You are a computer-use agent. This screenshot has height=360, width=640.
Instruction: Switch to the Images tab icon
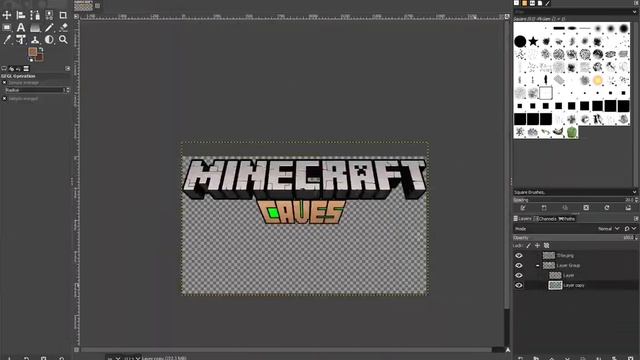pos(26,69)
